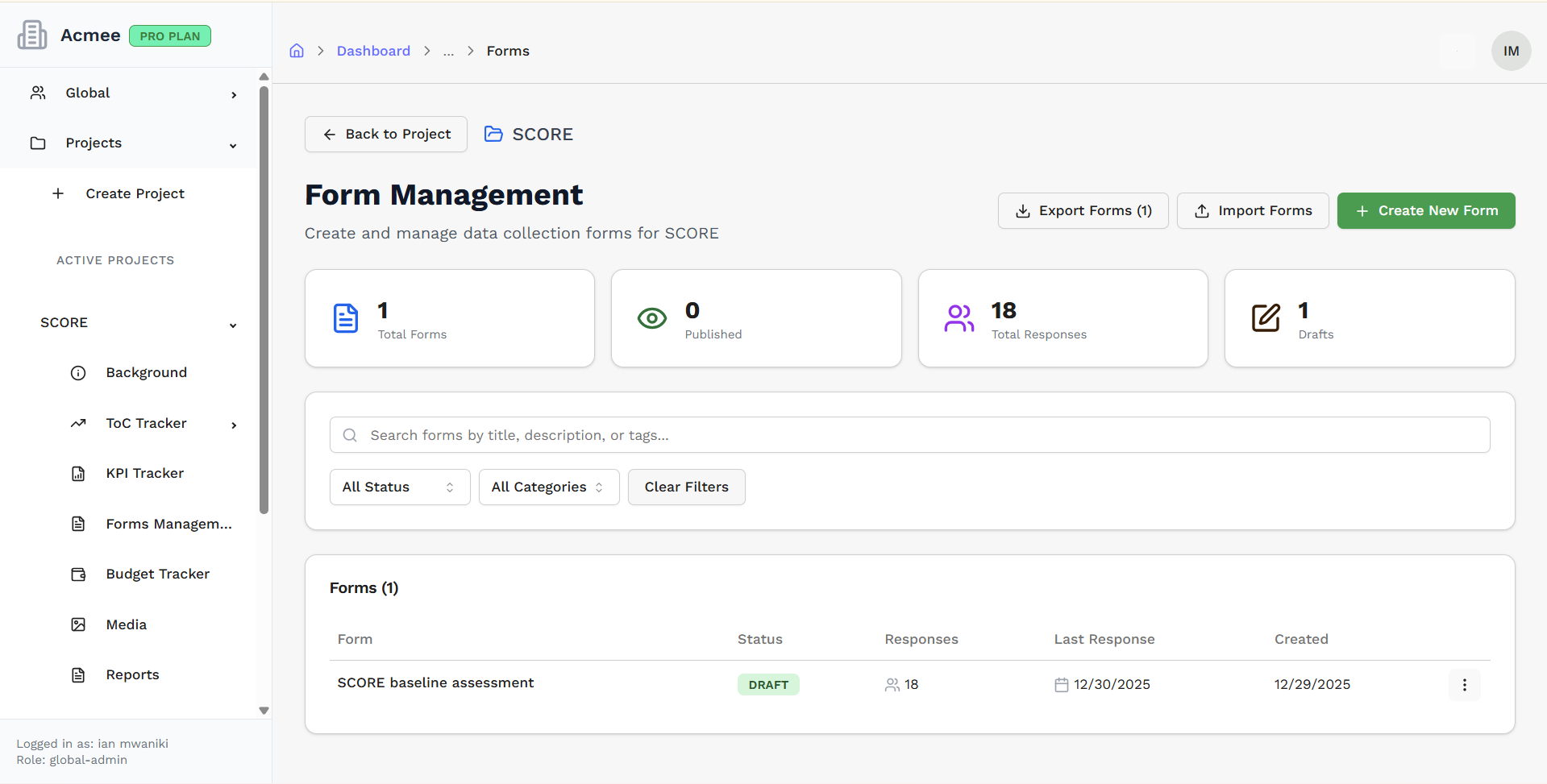Open the three-dot menu for SCORE baseline assessment
1547x784 pixels.
[1465, 685]
